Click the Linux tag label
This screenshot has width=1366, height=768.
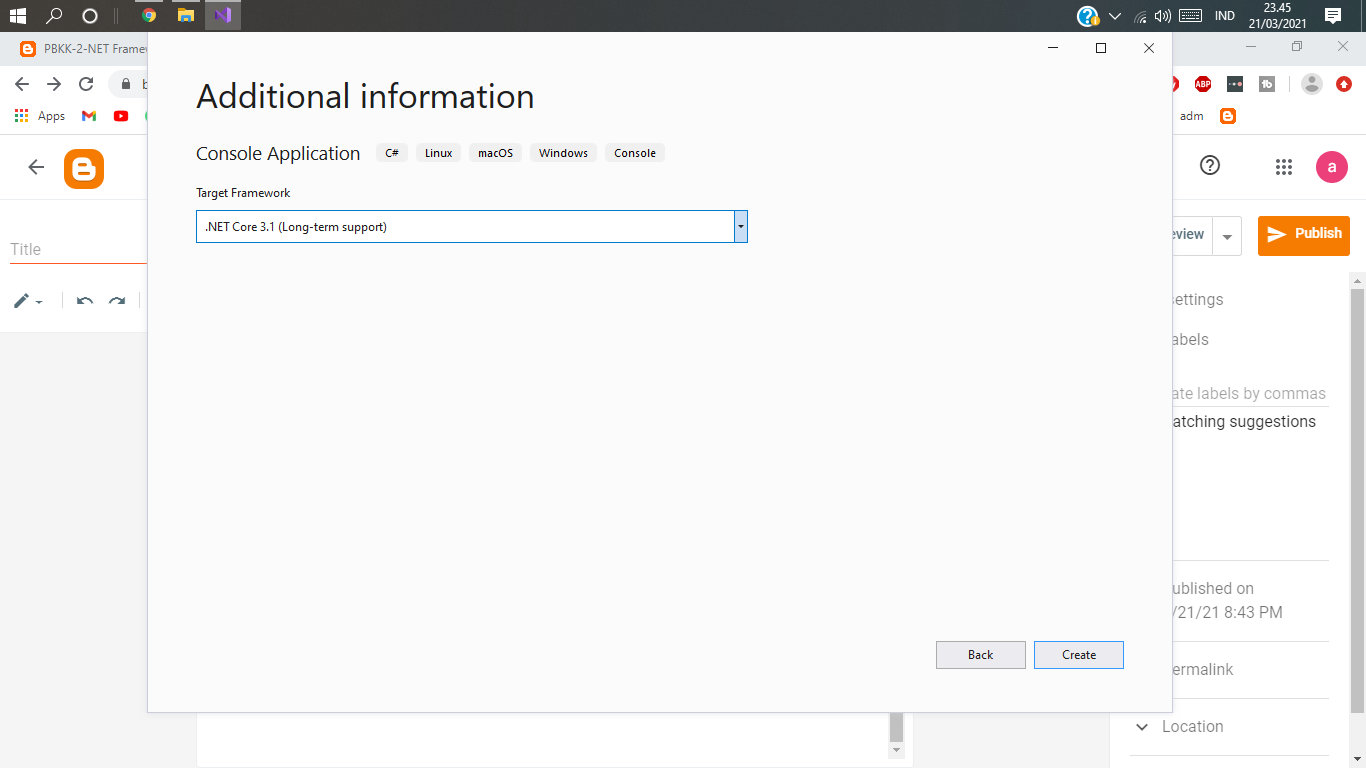(439, 153)
